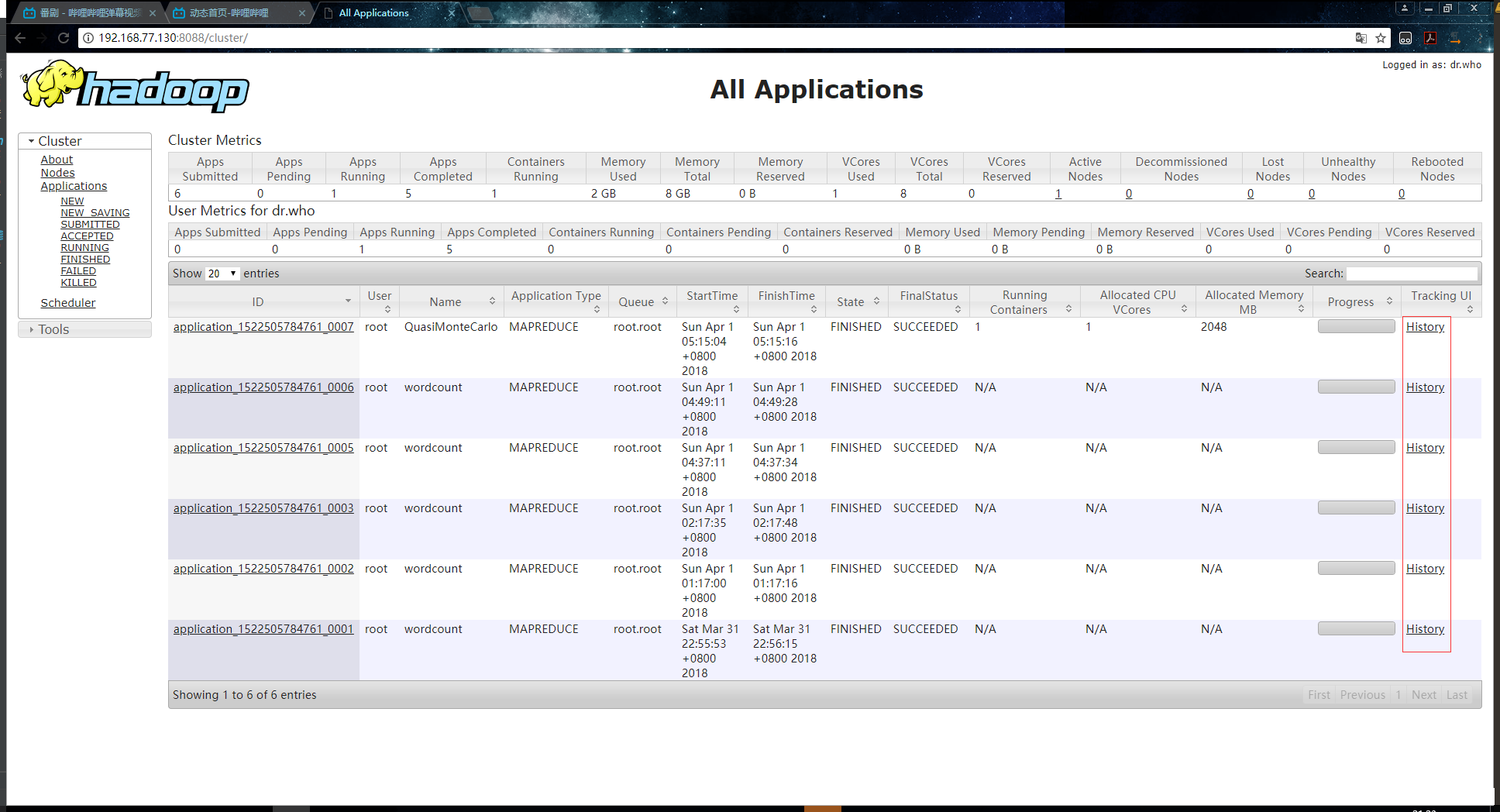Open the Scheduler link
The width and height of the screenshot is (1500, 812).
(68, 303)
